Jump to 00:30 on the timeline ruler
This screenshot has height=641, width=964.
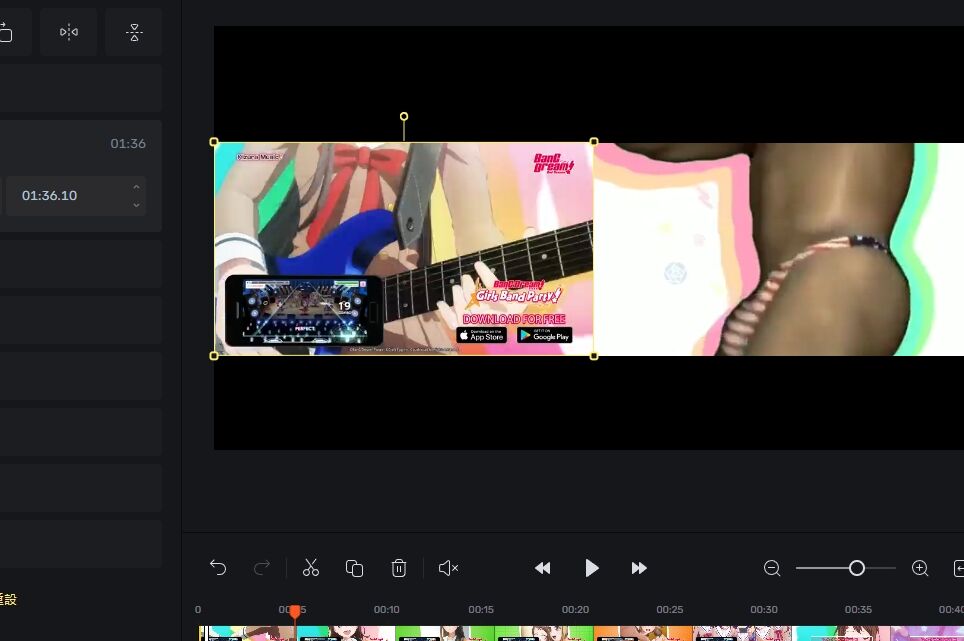coord(764,610)
